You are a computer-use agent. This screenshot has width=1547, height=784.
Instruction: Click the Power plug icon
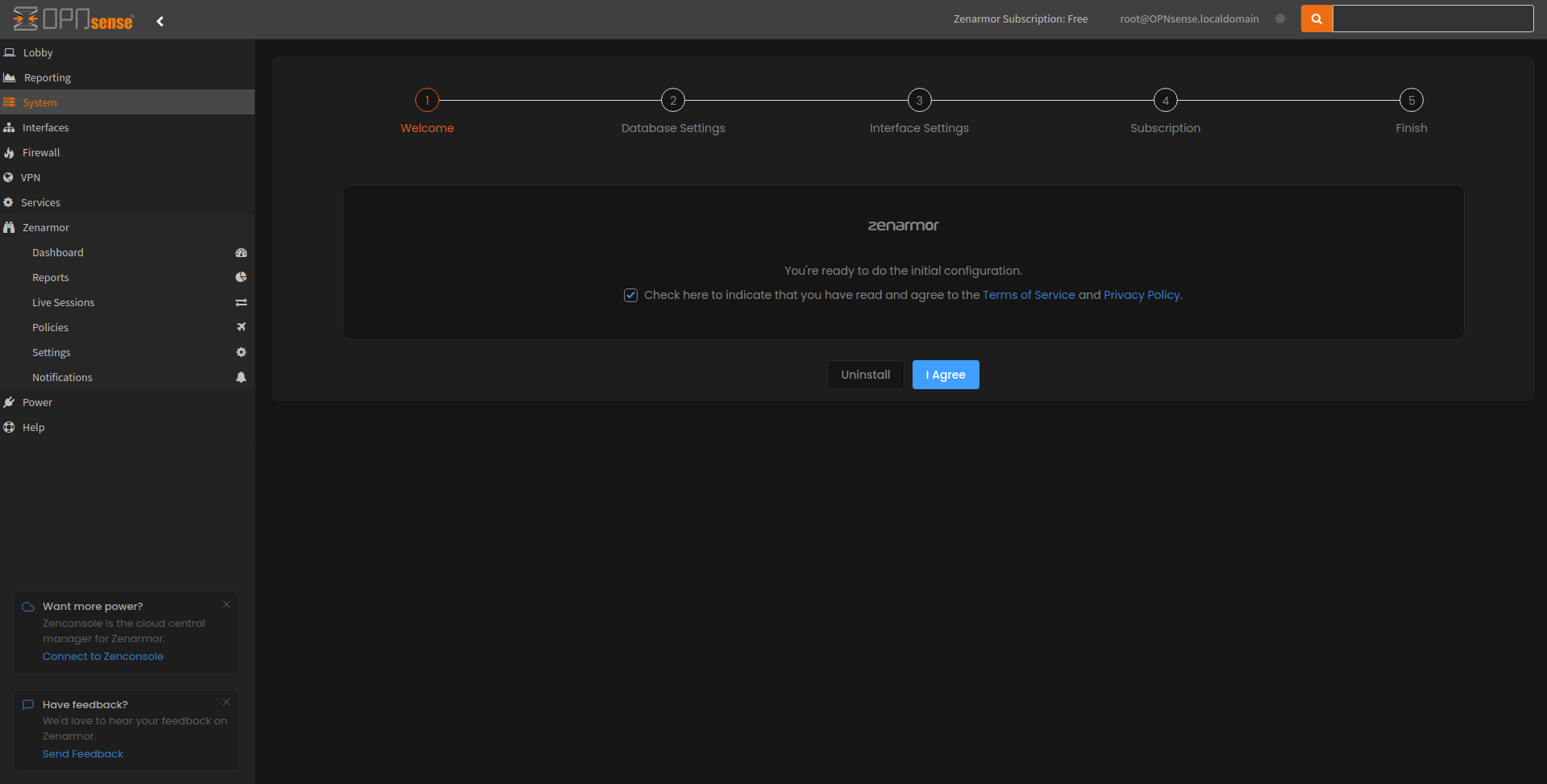(x=9, y=402)
